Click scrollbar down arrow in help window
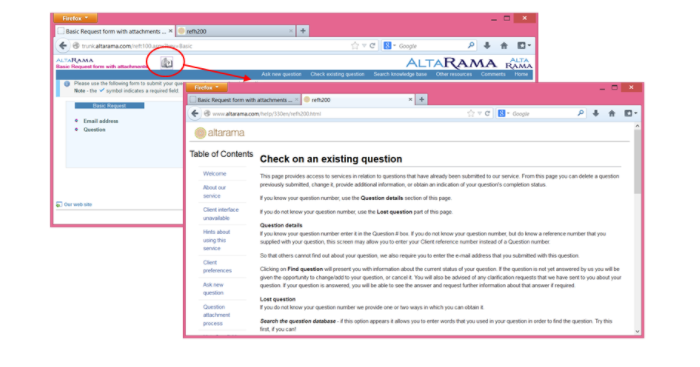The image size is (700, 367). pyautogui.click(x=637, y=331)
